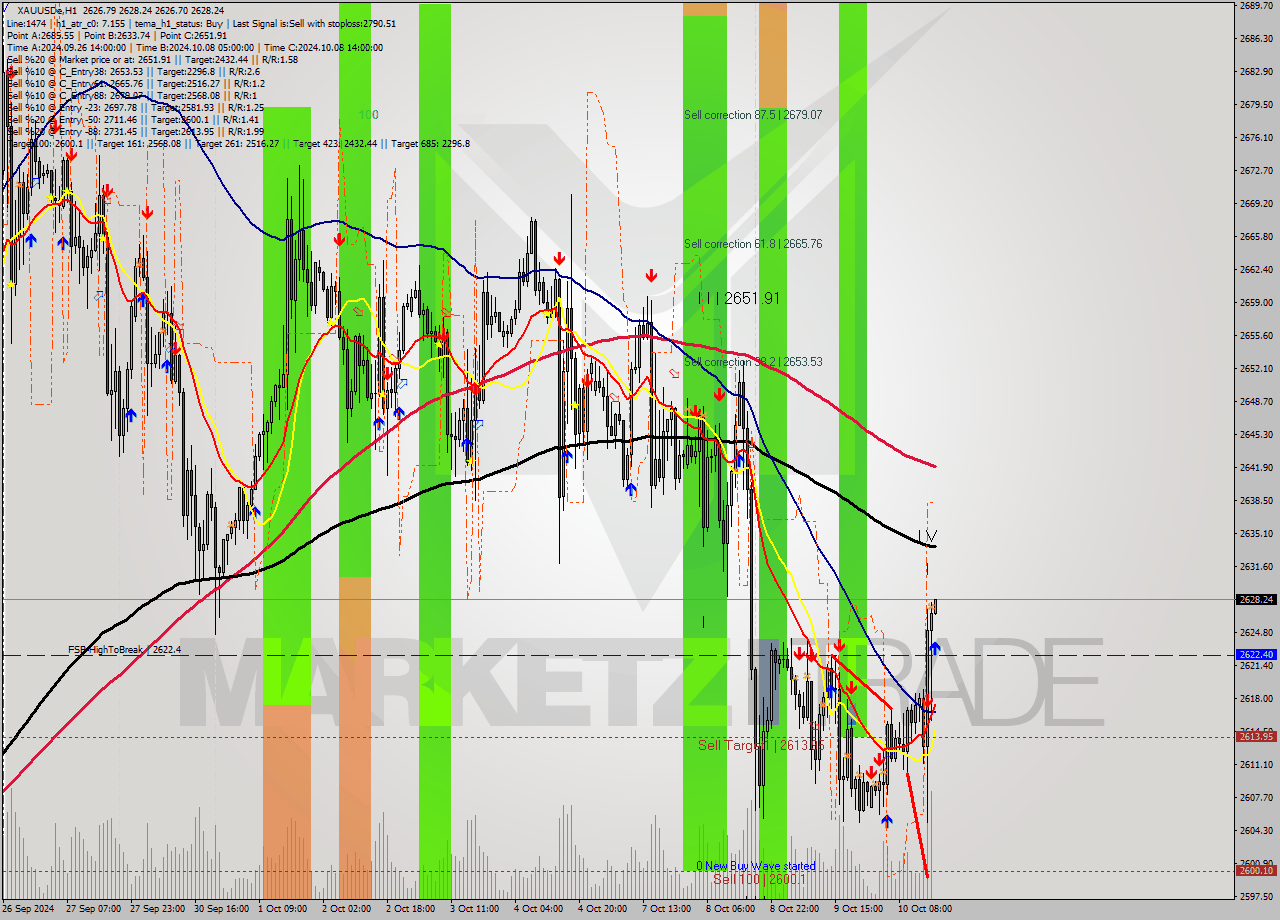This screenshot has height=920, width=1280.
Task: Select the 'Line:1474' indicator status row
Action: pyautogui.click(x=200, y=23)
